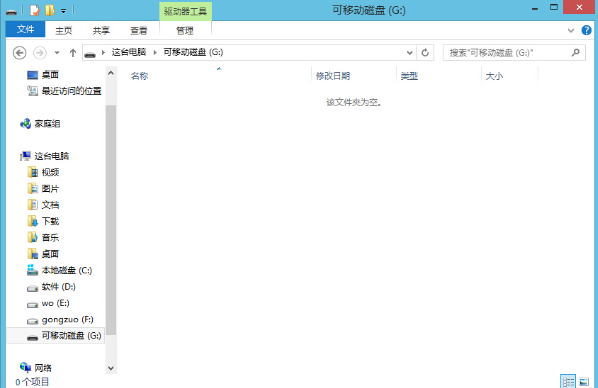Click the sidebar scrollbar up arrow
Image resolution: width=598 pixels, height=388 pixels.
pos(111,73)
